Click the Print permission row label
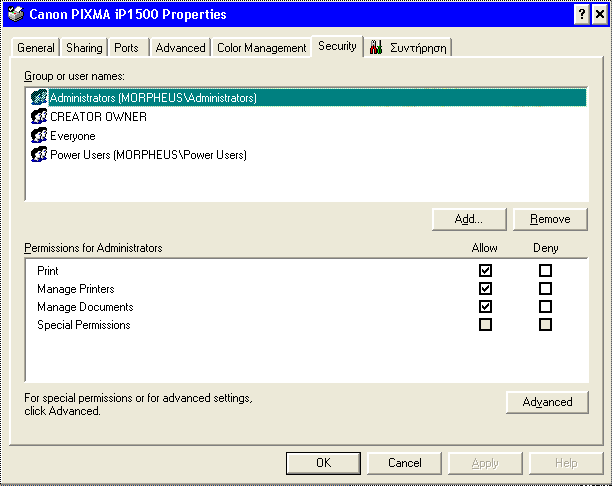 (x=48, y=271)
